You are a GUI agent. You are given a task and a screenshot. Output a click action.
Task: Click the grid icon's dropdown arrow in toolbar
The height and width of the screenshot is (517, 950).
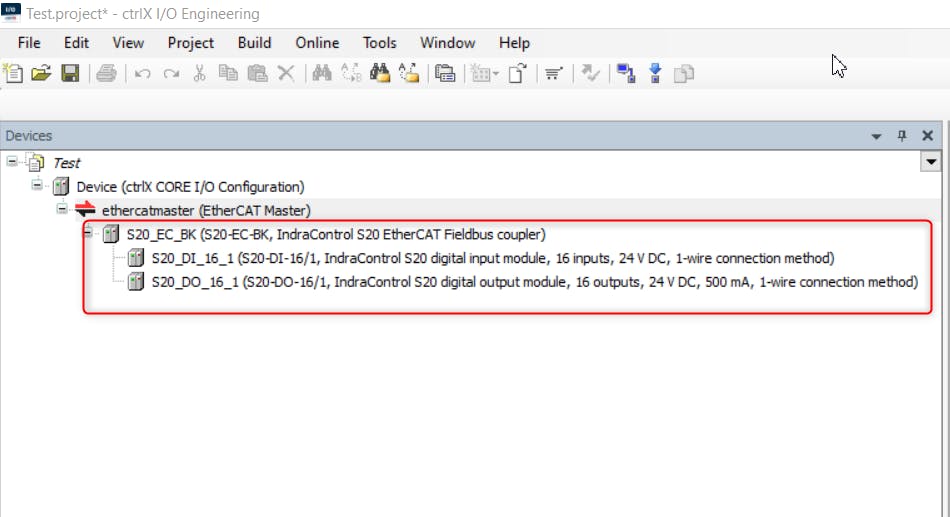[x=496, y=74]
